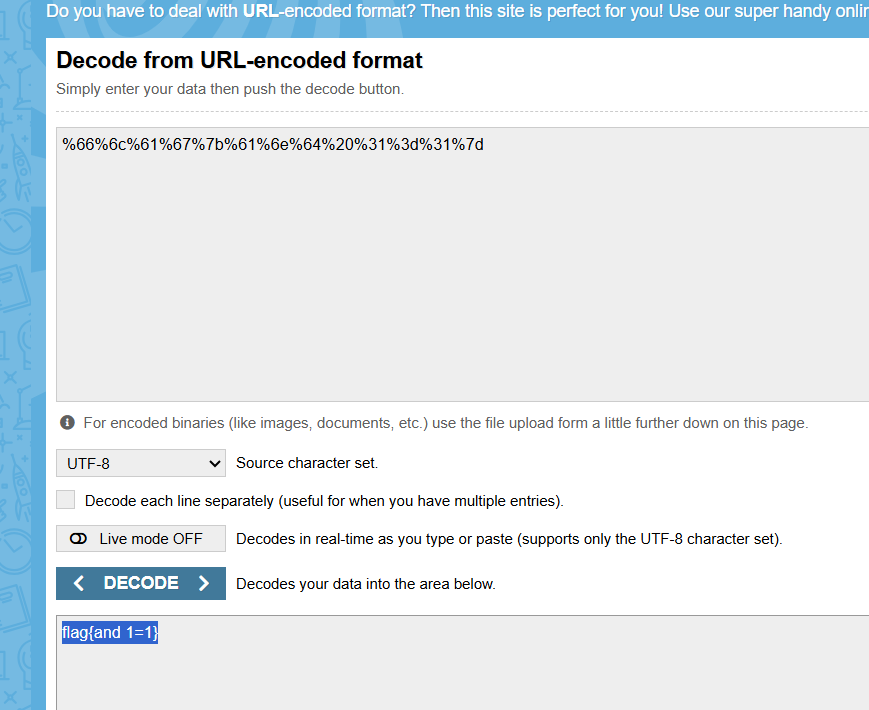Click the 'Source character set' label
Viewport: 869px width, 710px height.
[x=307, y=463]
